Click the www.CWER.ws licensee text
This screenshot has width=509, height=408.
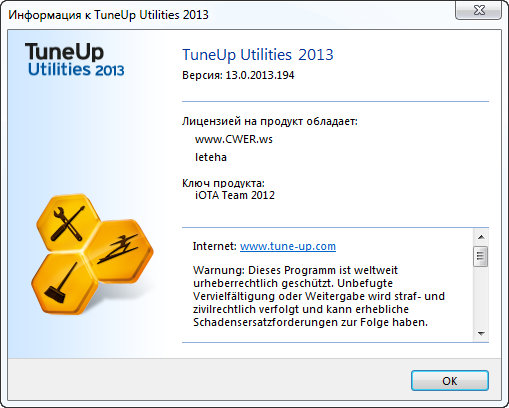pyautogui.click(x=234, y=139)
